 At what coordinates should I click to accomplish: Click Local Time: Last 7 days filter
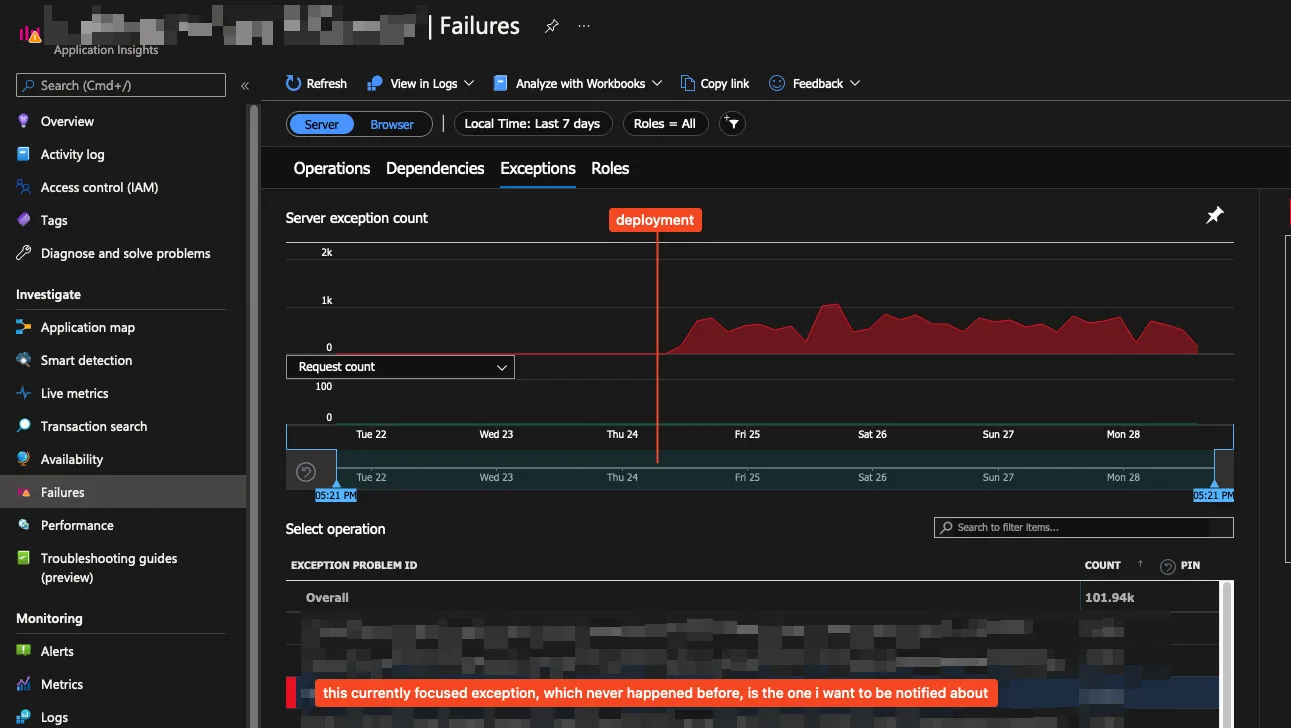pyautogui.click(x=532, y=124)
